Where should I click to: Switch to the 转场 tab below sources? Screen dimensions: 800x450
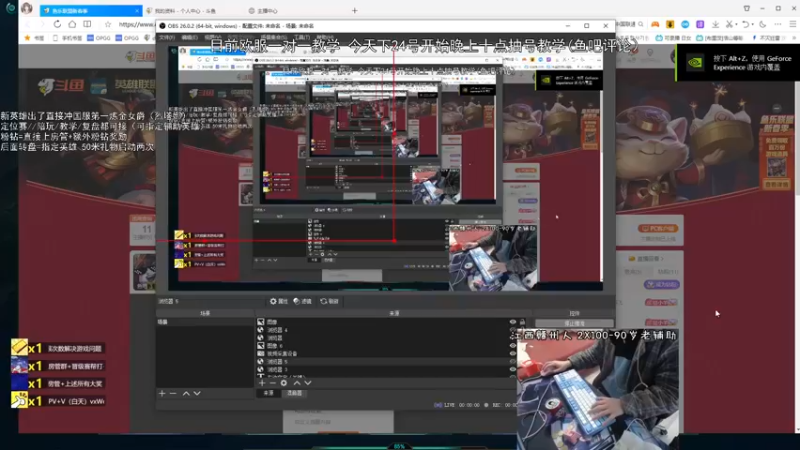pyautogui.click(x=294, y=393)
